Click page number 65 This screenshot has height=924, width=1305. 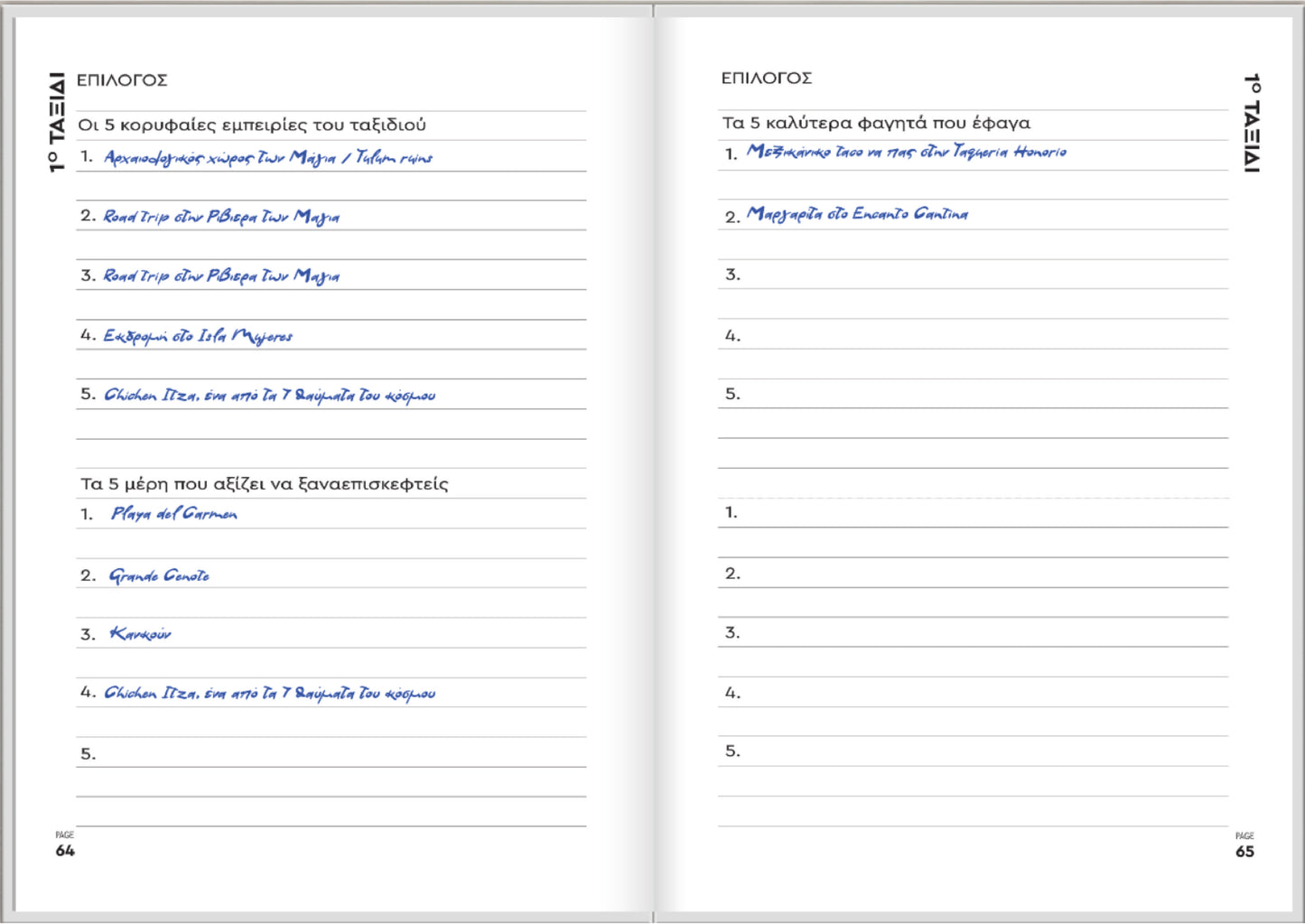(1244, 852)
